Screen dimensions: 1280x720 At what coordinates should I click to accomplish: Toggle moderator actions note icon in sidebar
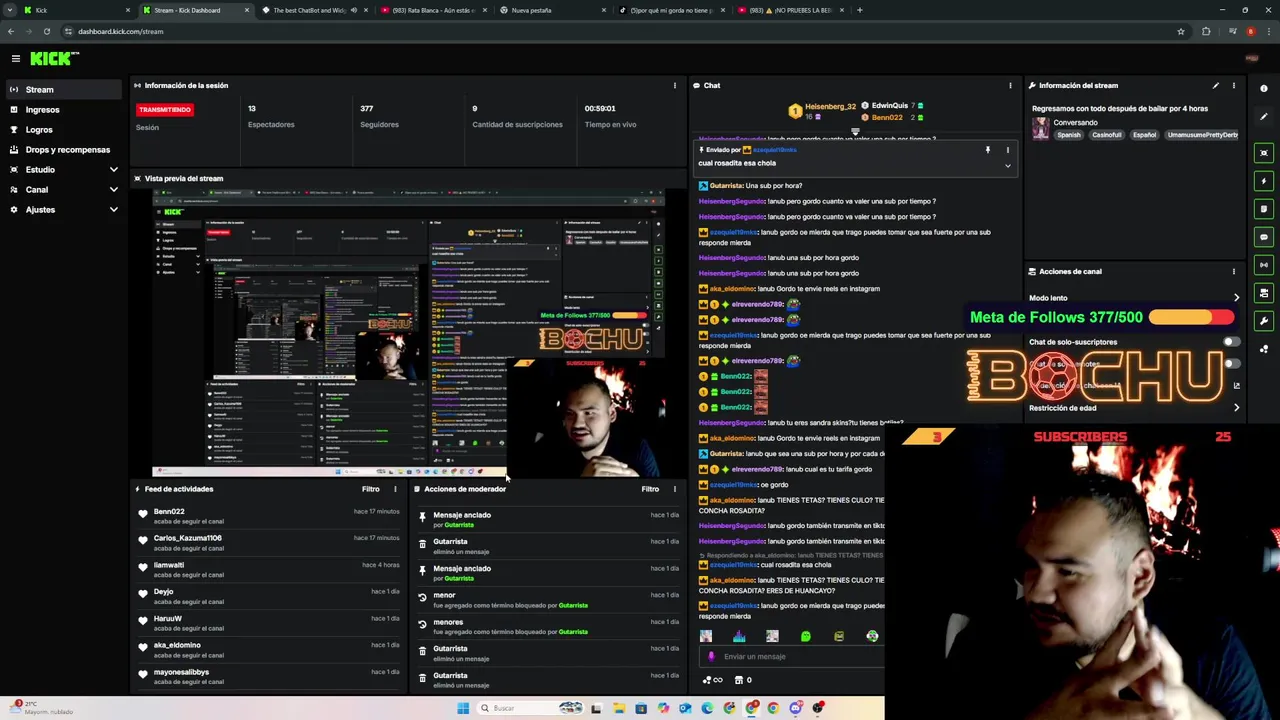click(1264, 209)
